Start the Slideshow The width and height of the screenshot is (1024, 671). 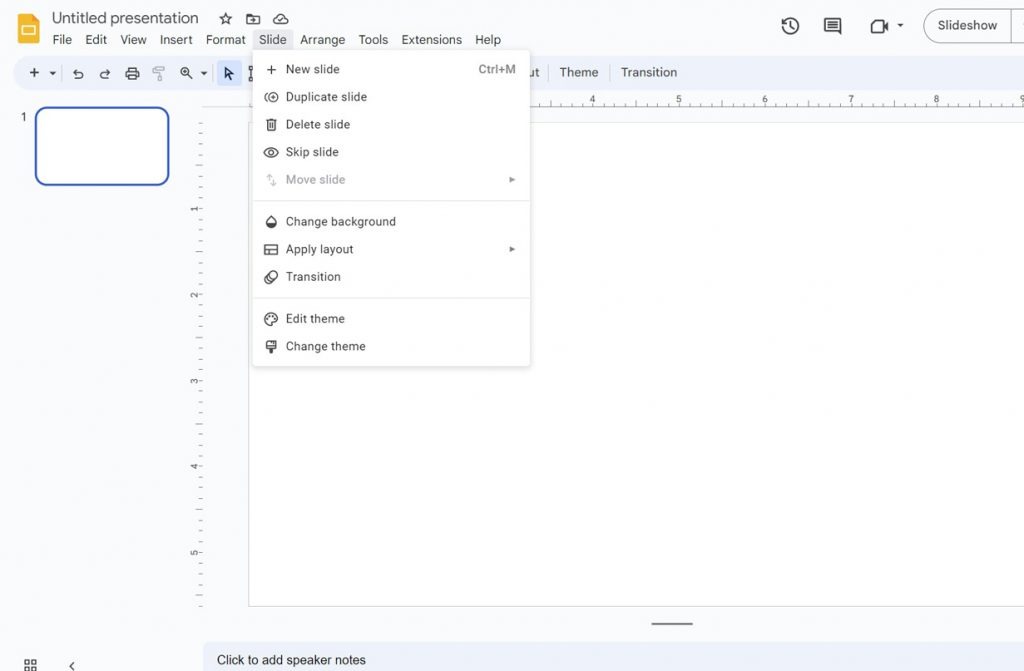[x=966, y=26]
